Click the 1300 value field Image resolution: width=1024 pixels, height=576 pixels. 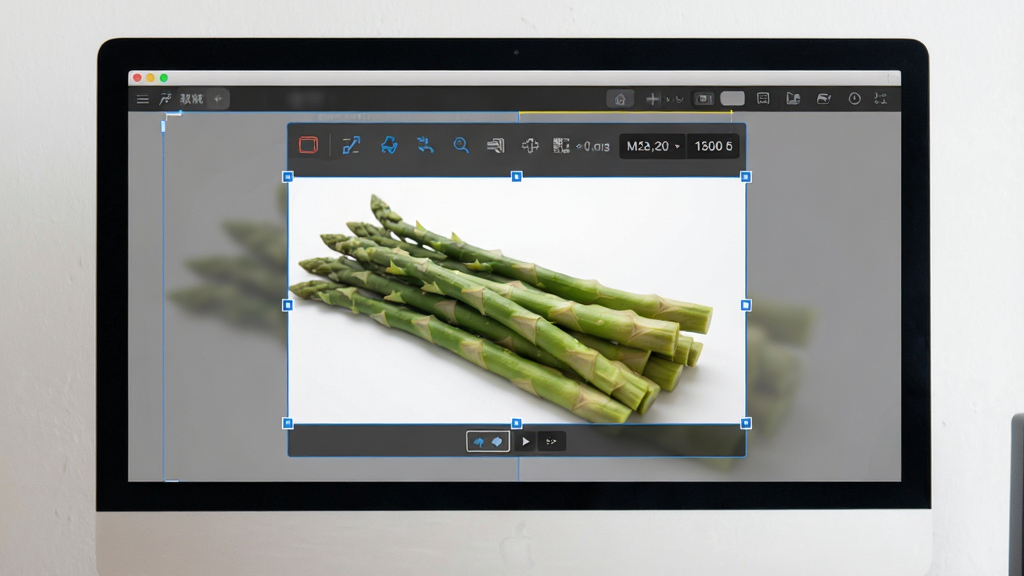pyautogui.click(x=713, y=146)
